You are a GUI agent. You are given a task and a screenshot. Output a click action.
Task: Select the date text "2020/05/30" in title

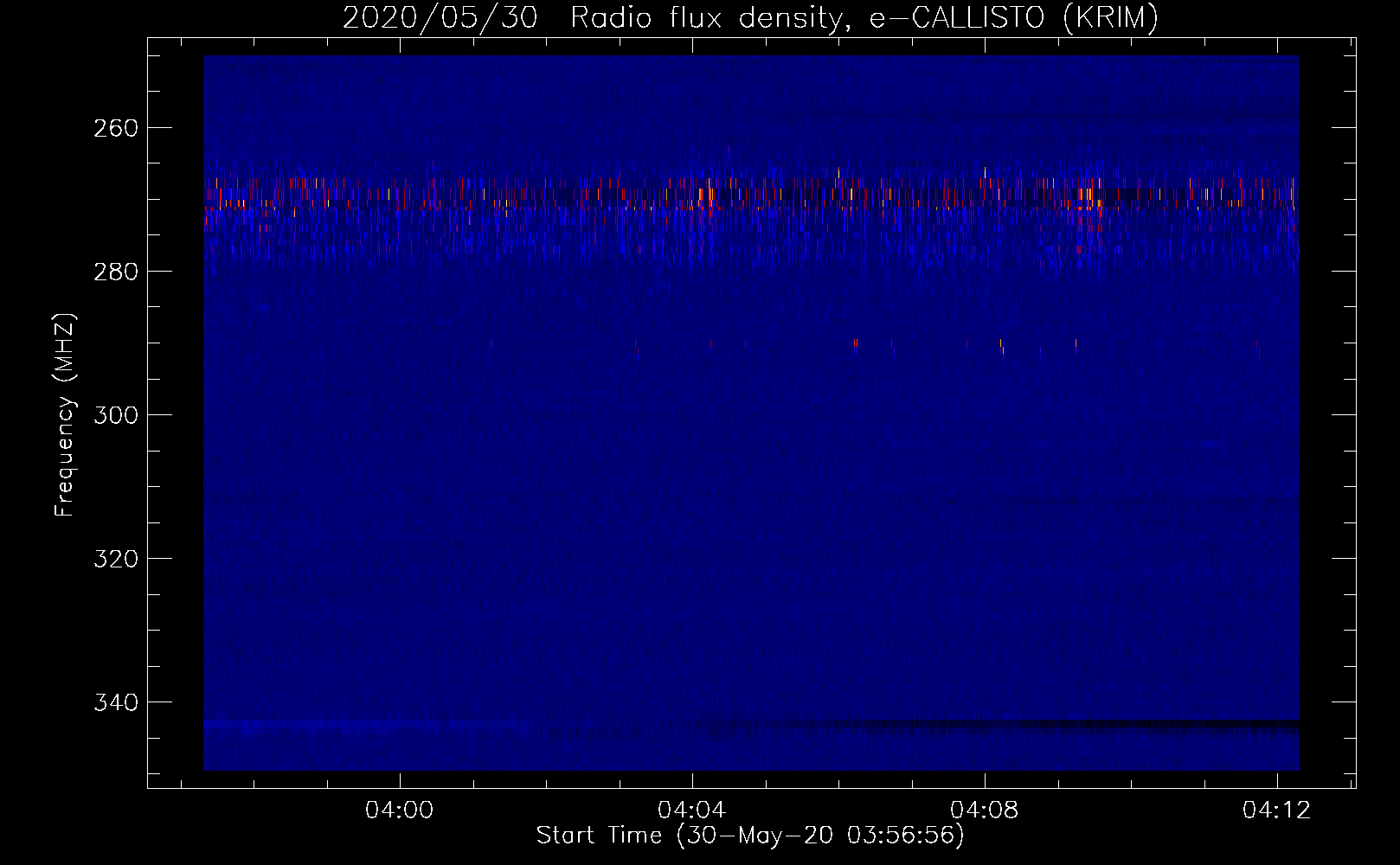pos(439,17)
